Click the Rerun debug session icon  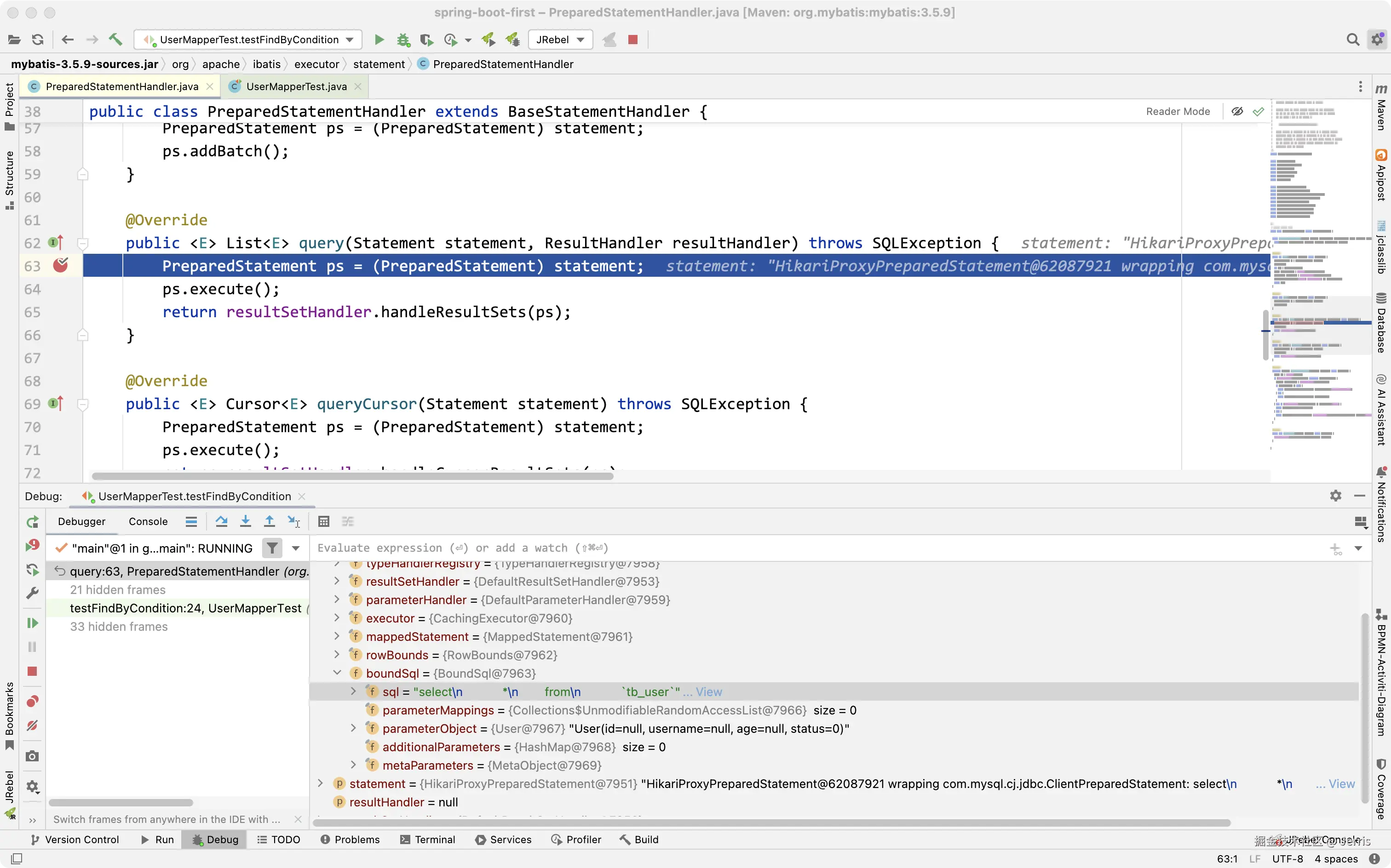point(32,521)
